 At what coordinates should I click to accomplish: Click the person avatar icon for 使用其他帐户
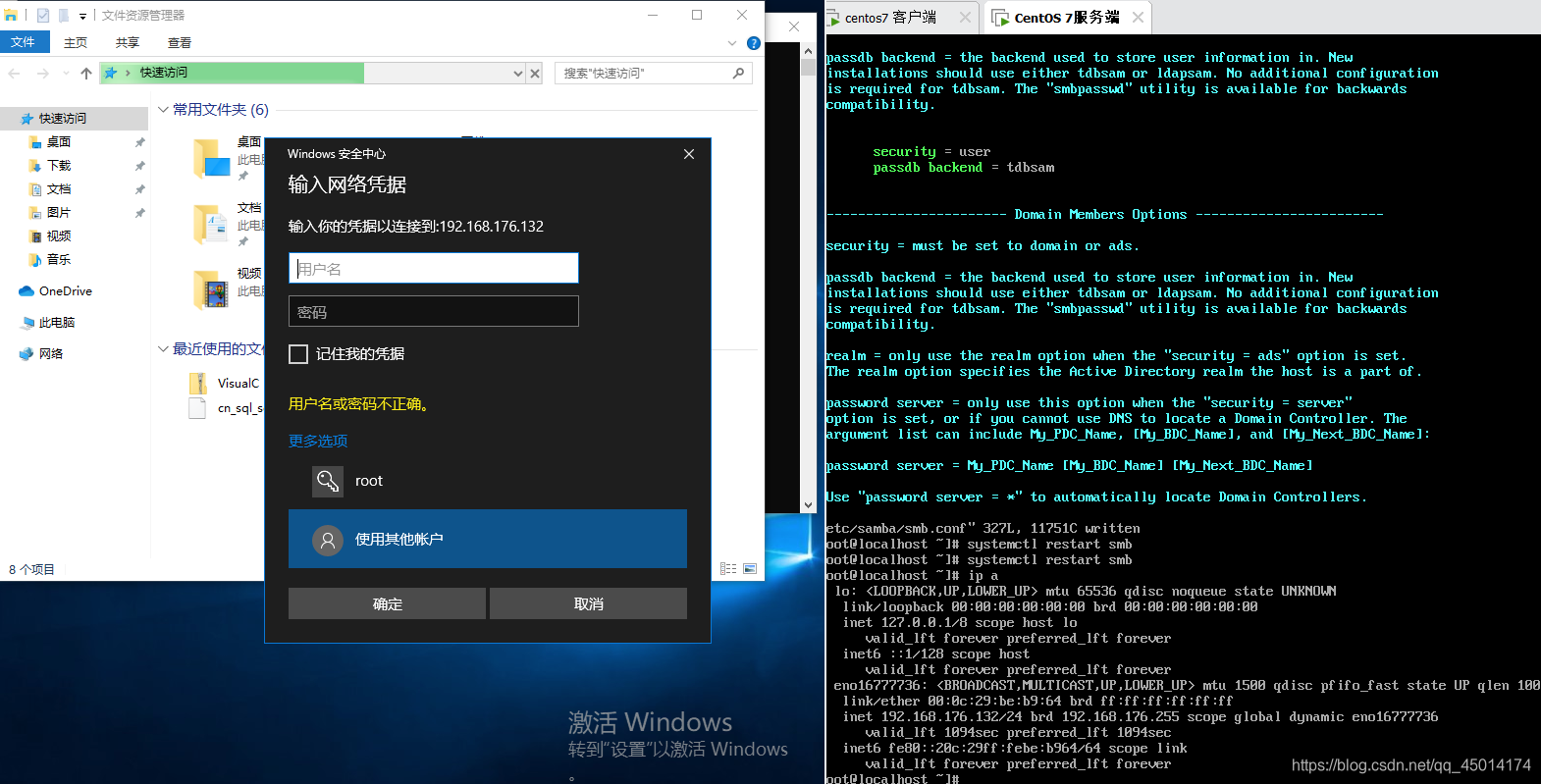pyautogui.click(x=328, y=540)
